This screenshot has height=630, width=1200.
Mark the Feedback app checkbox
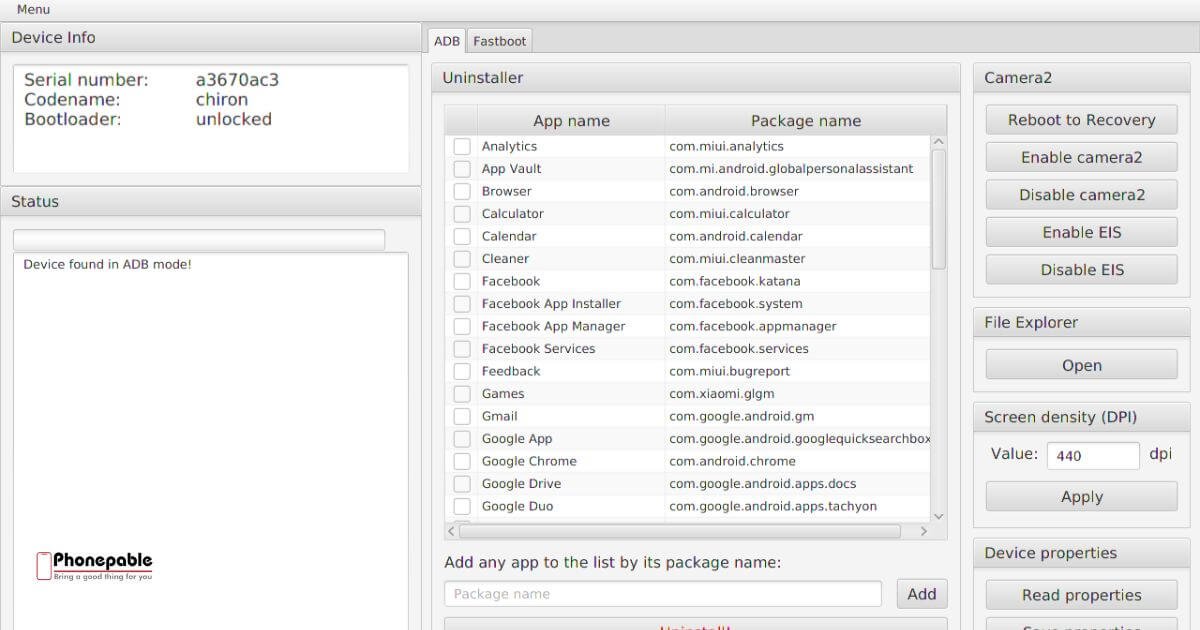[x=462, y=371]
